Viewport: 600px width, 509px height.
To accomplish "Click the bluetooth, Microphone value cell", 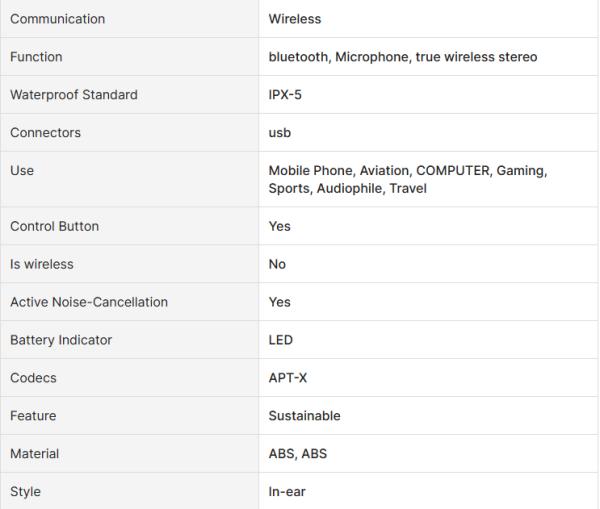I will [429, 57].
